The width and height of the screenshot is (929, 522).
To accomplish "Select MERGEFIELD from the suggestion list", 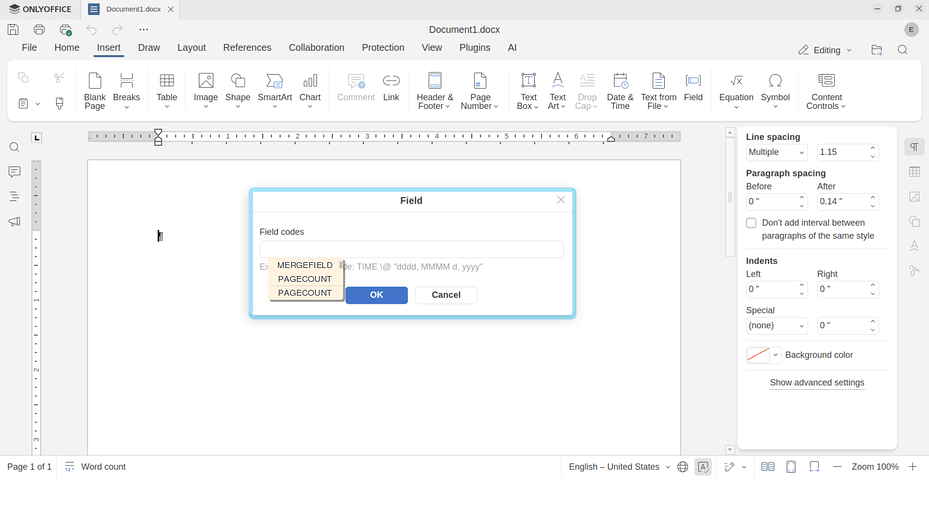I will coord(305,265).
